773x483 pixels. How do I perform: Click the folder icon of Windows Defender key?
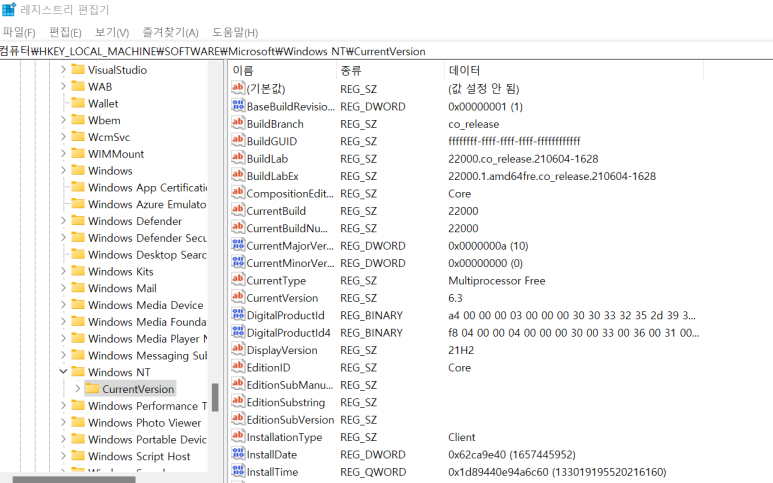click(78, 220)
